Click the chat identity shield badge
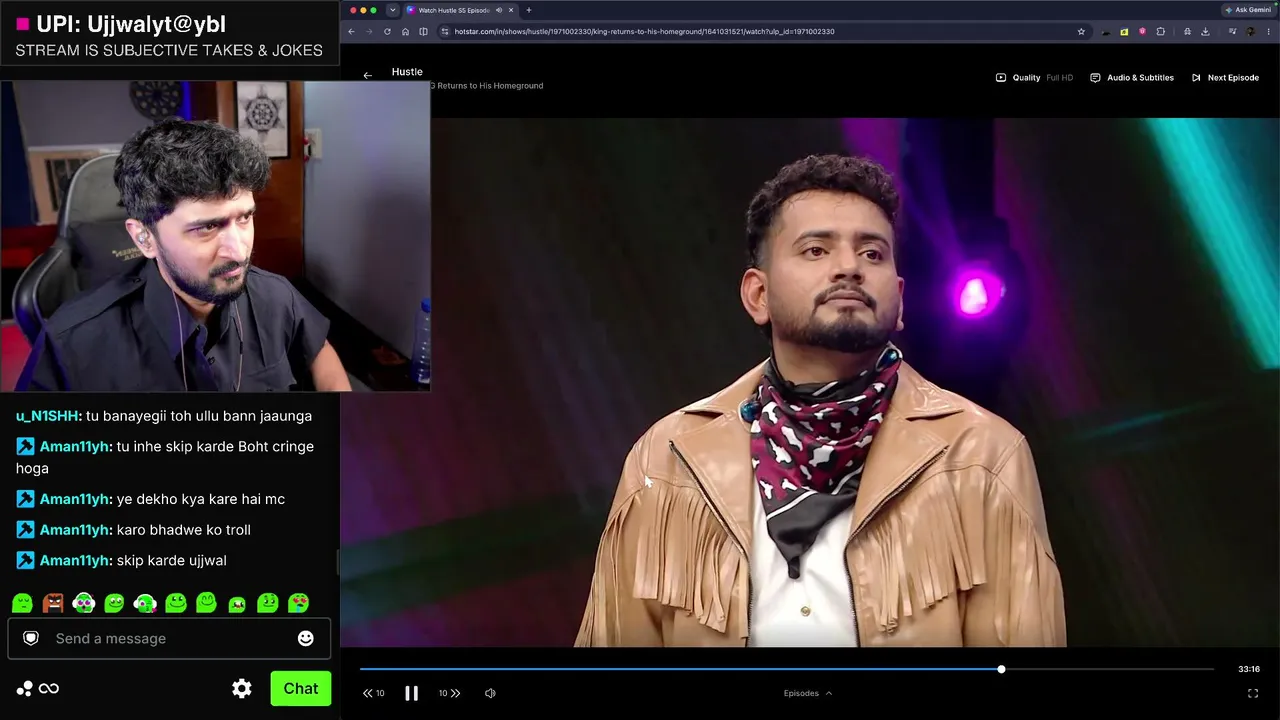The width and height of the screenshot is (1280, 720). (31, 638)
